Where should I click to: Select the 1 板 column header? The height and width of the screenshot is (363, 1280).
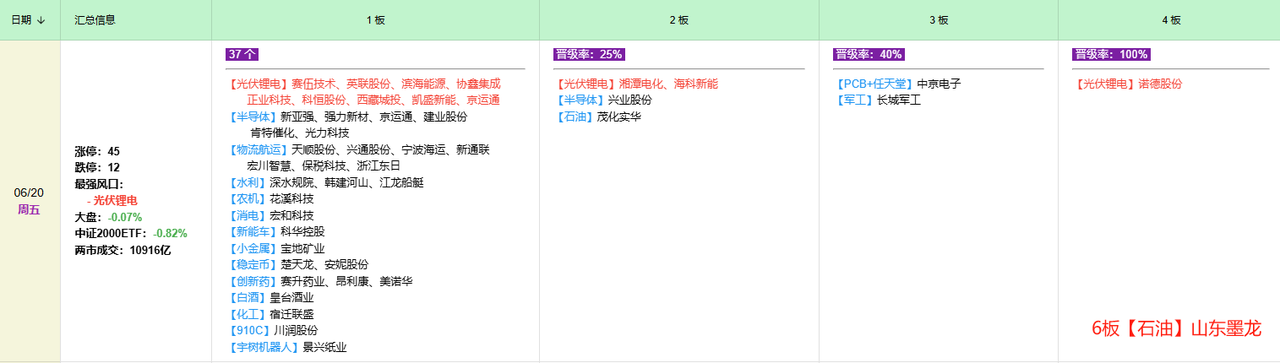click(x=376, y=20)
